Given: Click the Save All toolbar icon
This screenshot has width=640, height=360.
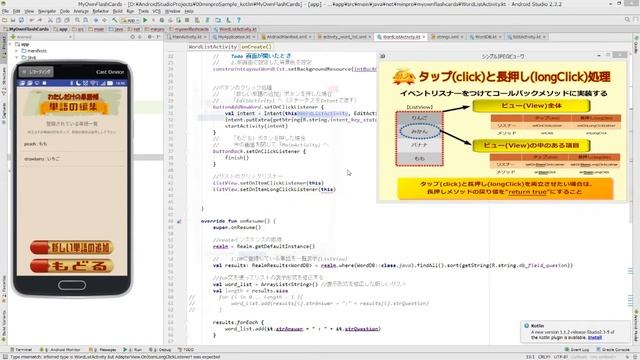Looking at the screenshot, I should click(x=13, y=20).
